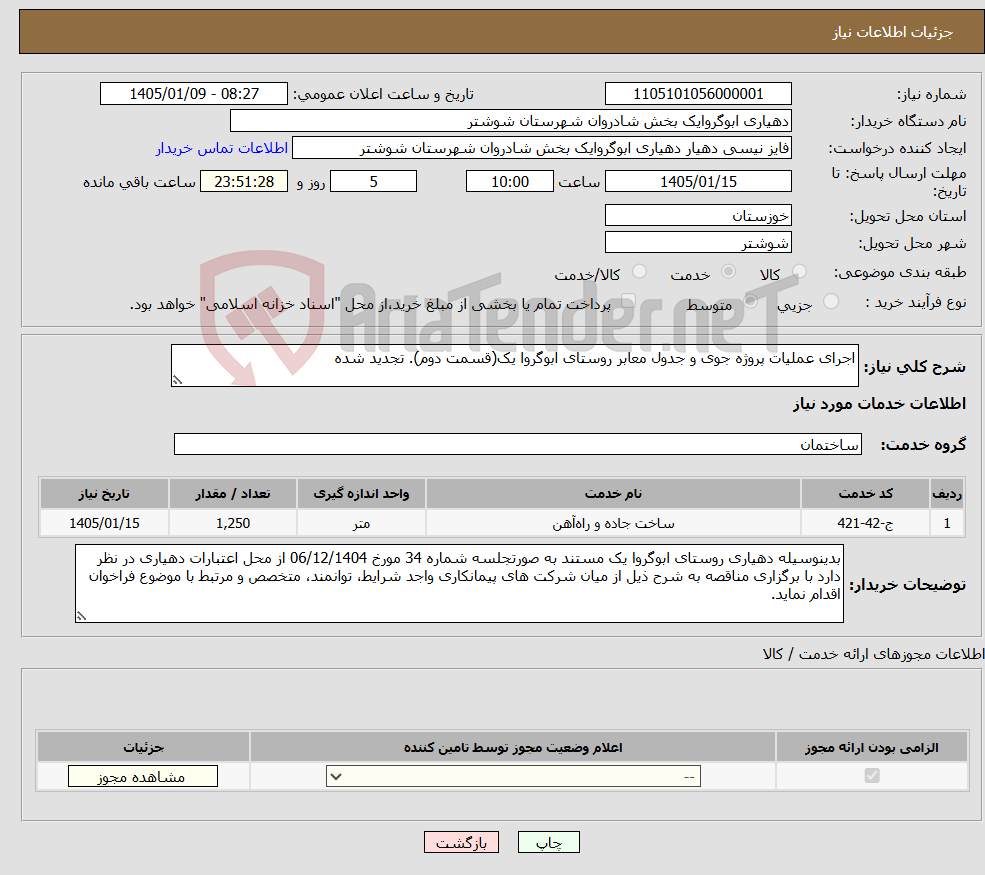Viewport: 985px width, 875px height.
Task: Click the توضیحات خریدار label
Action: click(908, 585)
